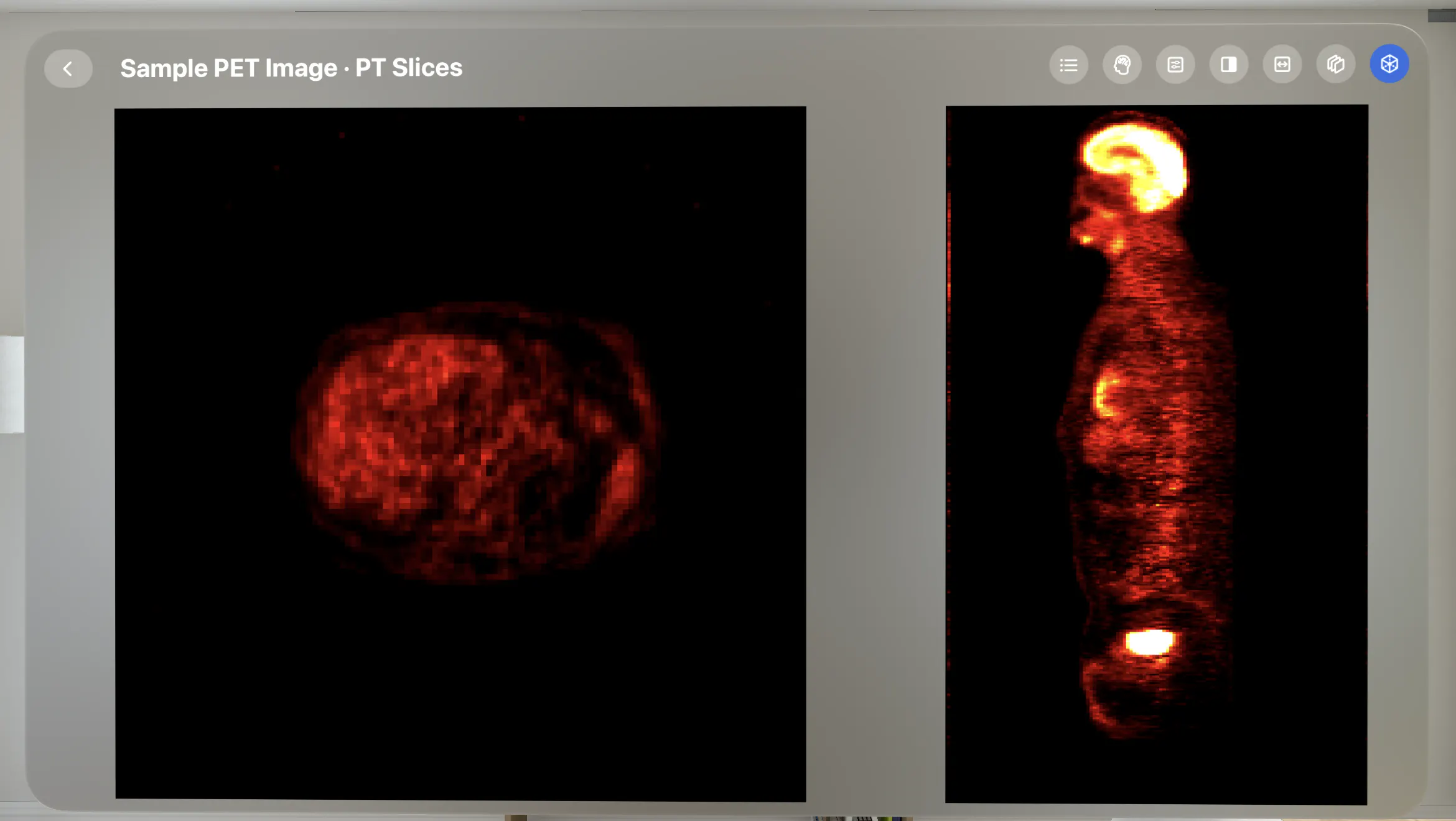Screen dimensions: 1456x821
Task: Go back with the chevron arrow button
Action: [68, 68]
